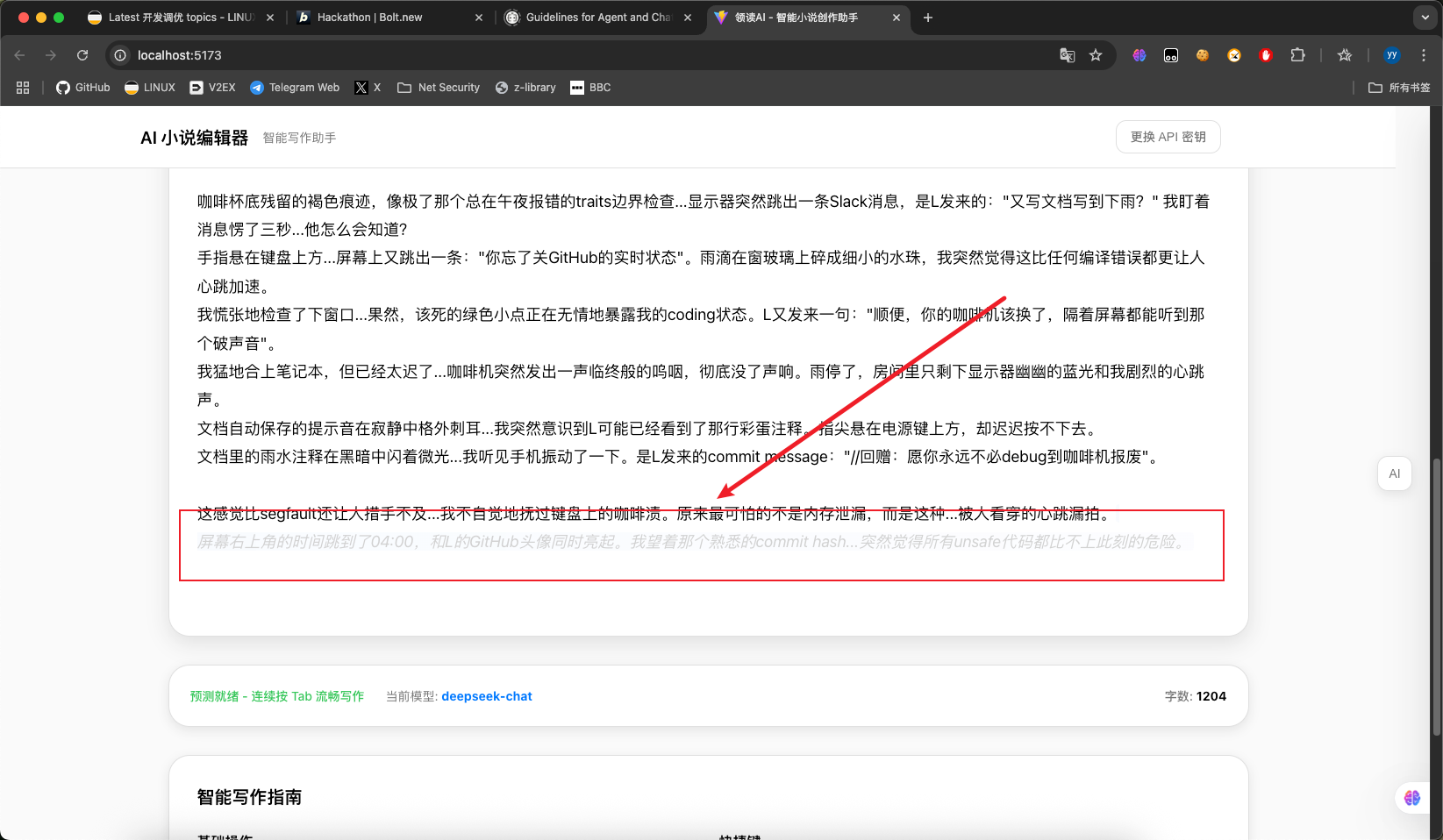The image size is (1443, 840).
Task: Open the Net Security bookmark folder
Action: [x=439, y=88]
